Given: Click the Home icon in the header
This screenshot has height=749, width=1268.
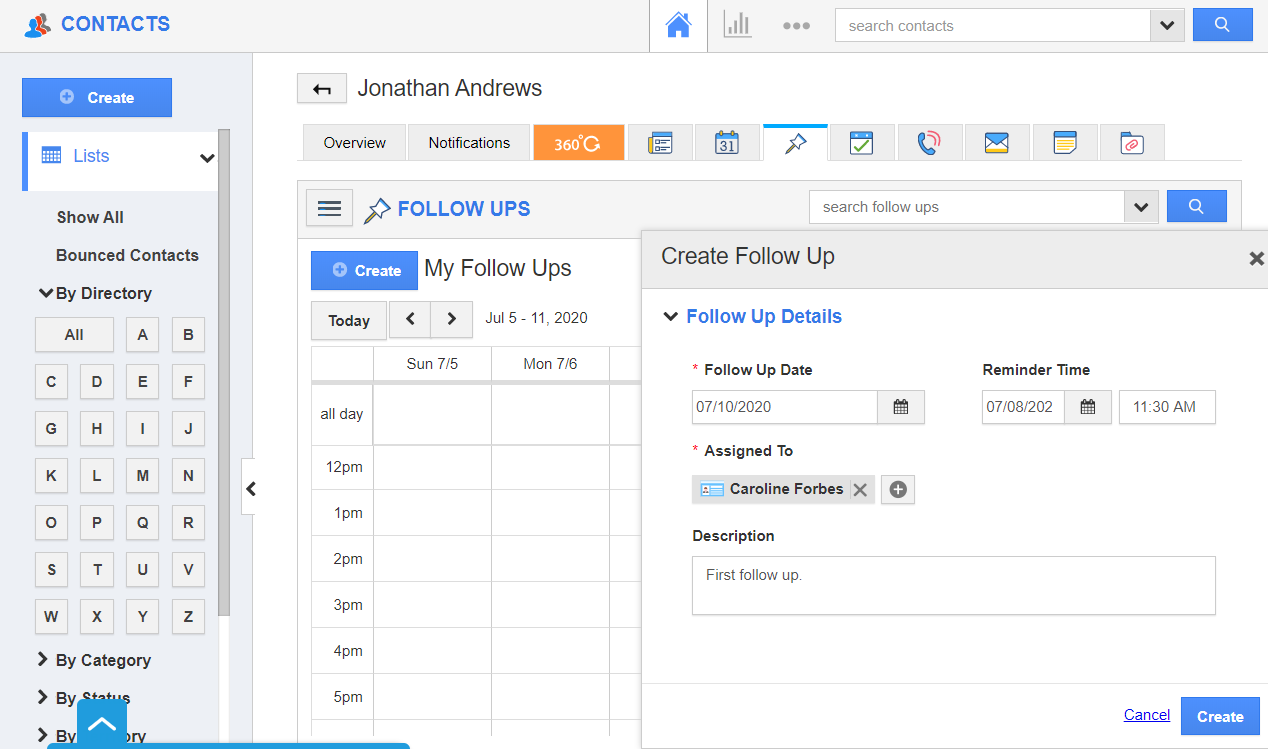Looking at the screenshot, I should coord(678,25).
